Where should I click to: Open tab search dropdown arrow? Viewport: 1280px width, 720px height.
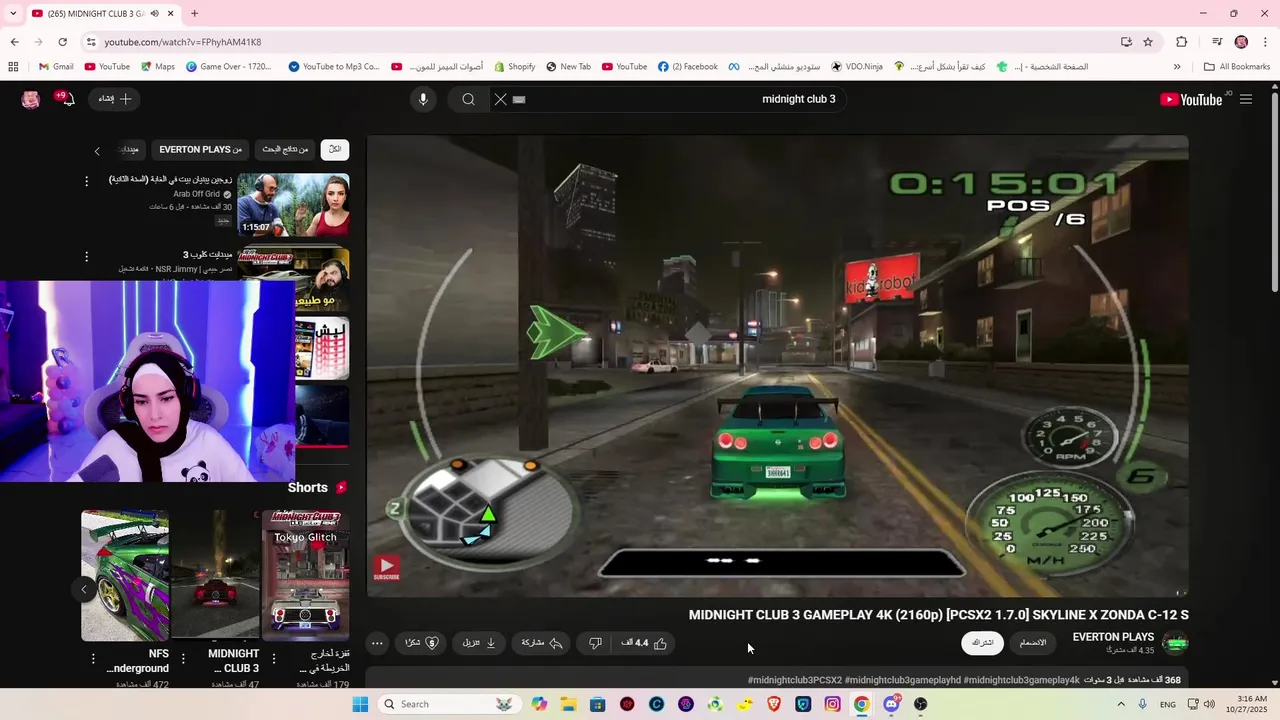[12, 13]
